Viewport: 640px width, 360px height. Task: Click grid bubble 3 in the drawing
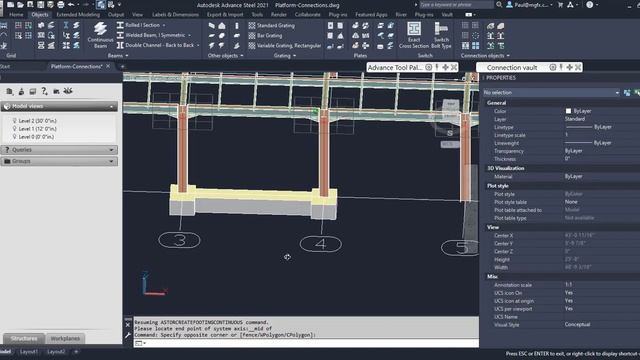point(179,240)
